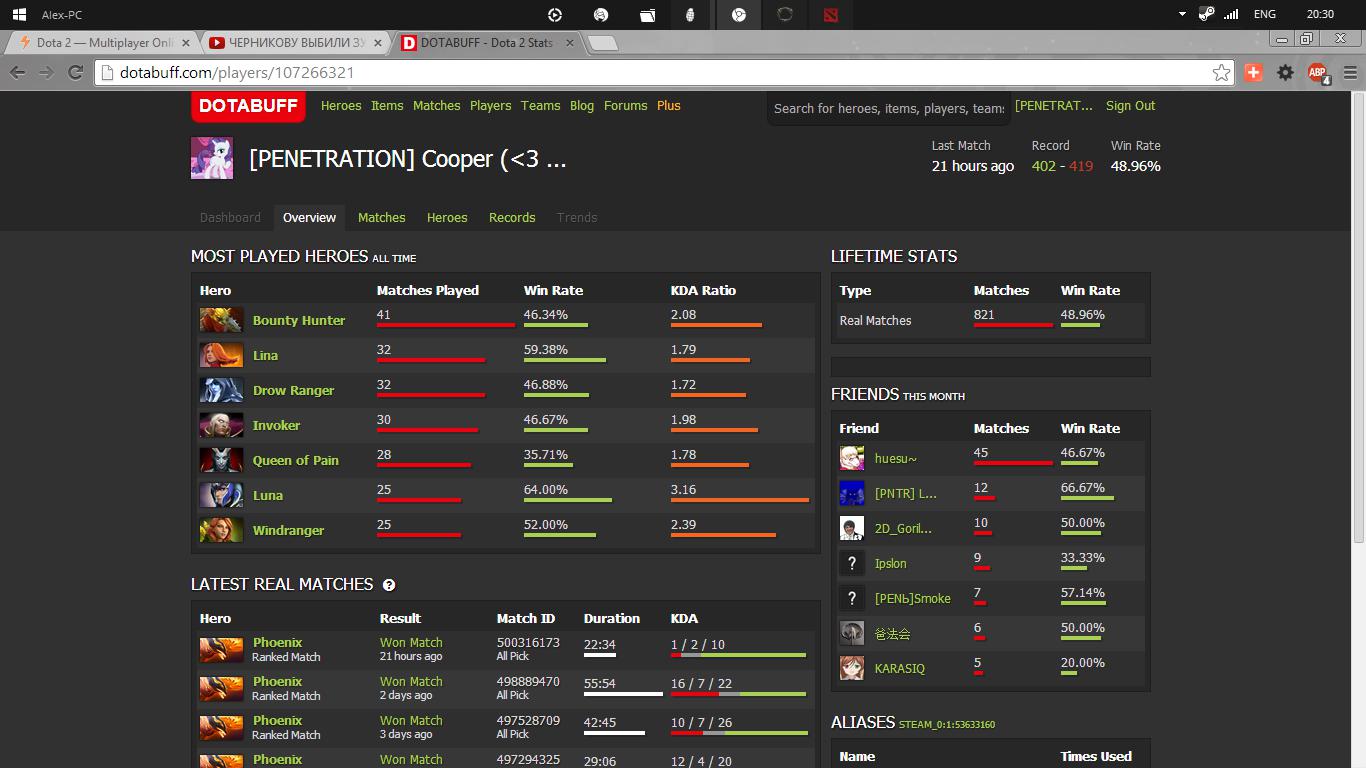This screenshot has width=1366, height=768.
Task: Click the browser address bar URL
Action: click(x=237, y=72)
